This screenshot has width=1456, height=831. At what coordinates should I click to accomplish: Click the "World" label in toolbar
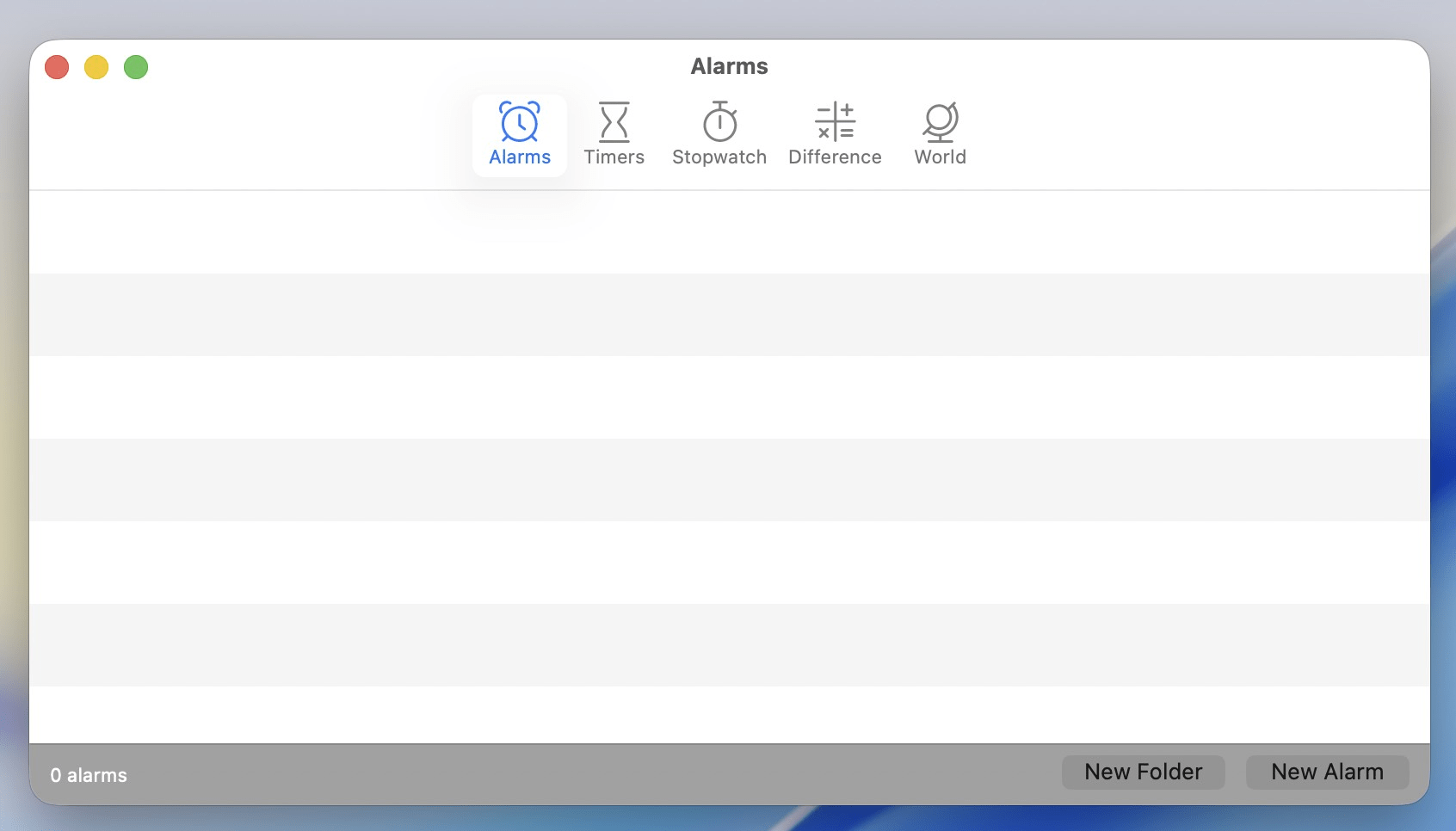click(x=940, y=157)
